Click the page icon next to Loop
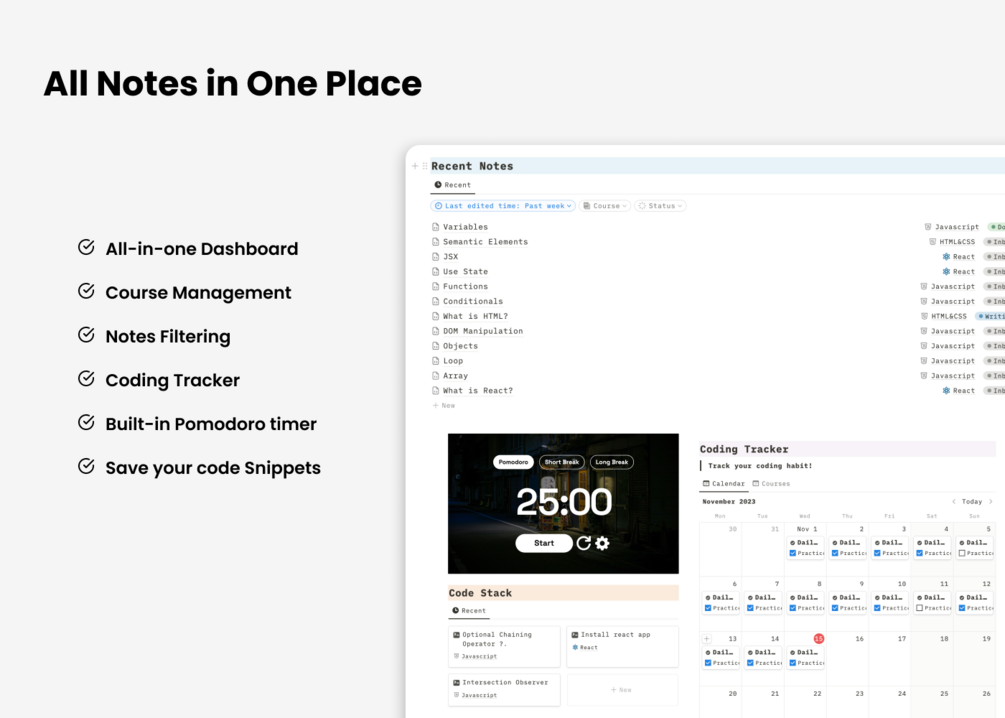The height and width of the screenshot is (718, 1005). point(436,361)
